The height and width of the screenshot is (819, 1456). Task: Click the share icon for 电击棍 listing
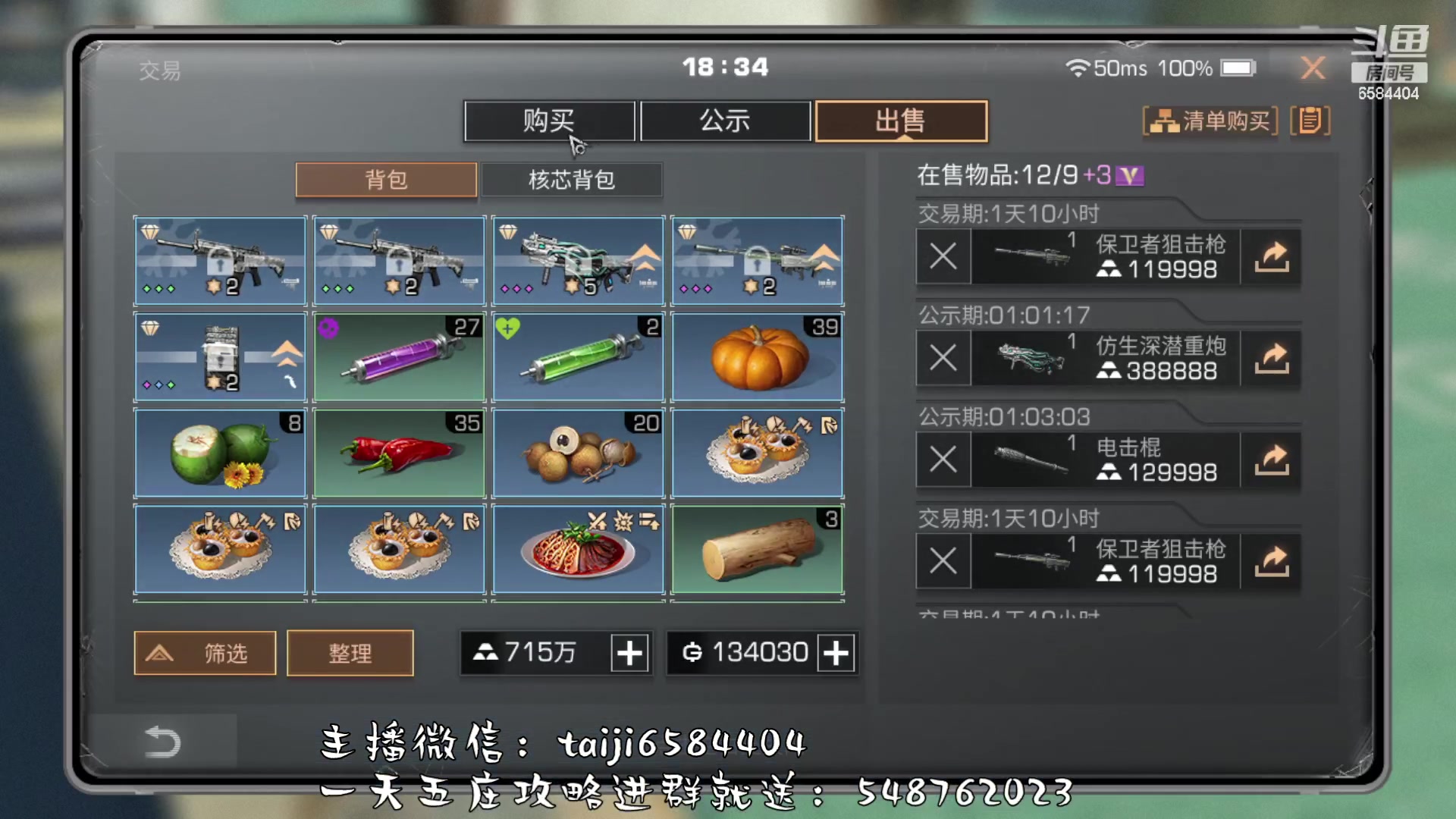pos(1272,460)
